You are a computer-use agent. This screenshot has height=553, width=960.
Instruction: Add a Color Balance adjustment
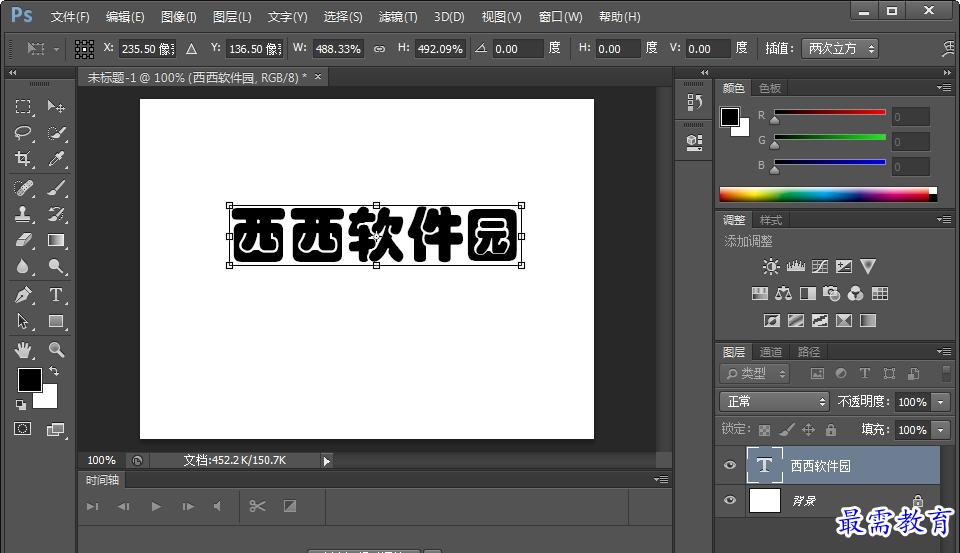click(784, 293)
